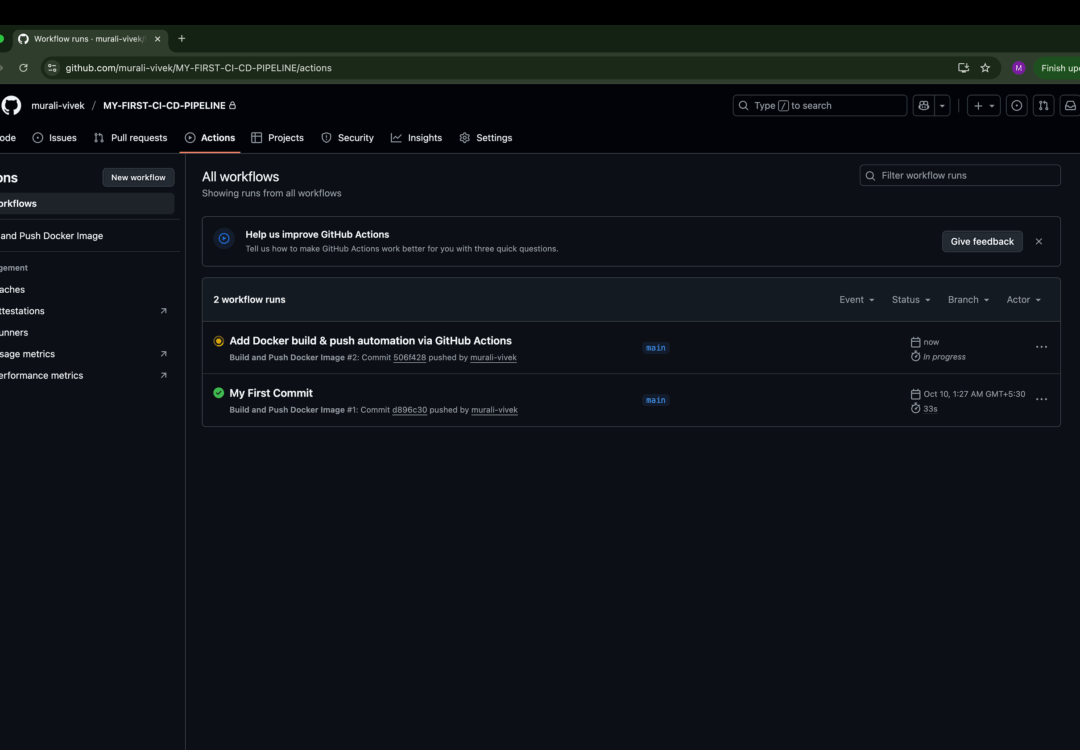
Task: Click the GitHub logo icon
Action: tap(11, 106)
